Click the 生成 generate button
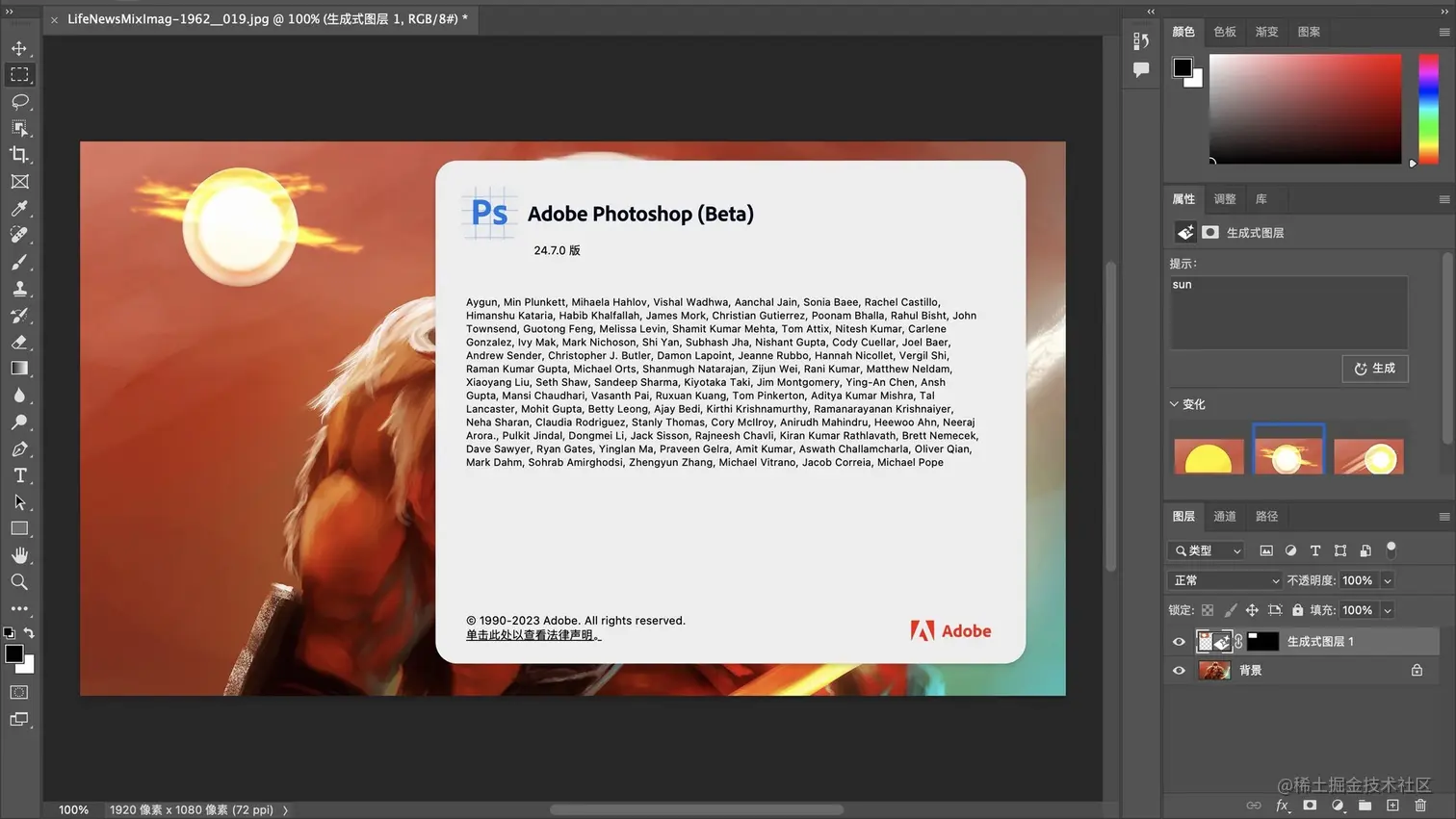This screenshot has width=1456, height=819. click(1375, 369)
